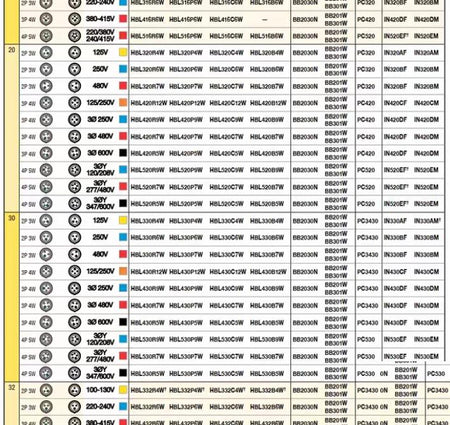This screenshot has height=425, width=450.
Task: Select the outlined connector icon beside 20A 480V
Action: 75,86
